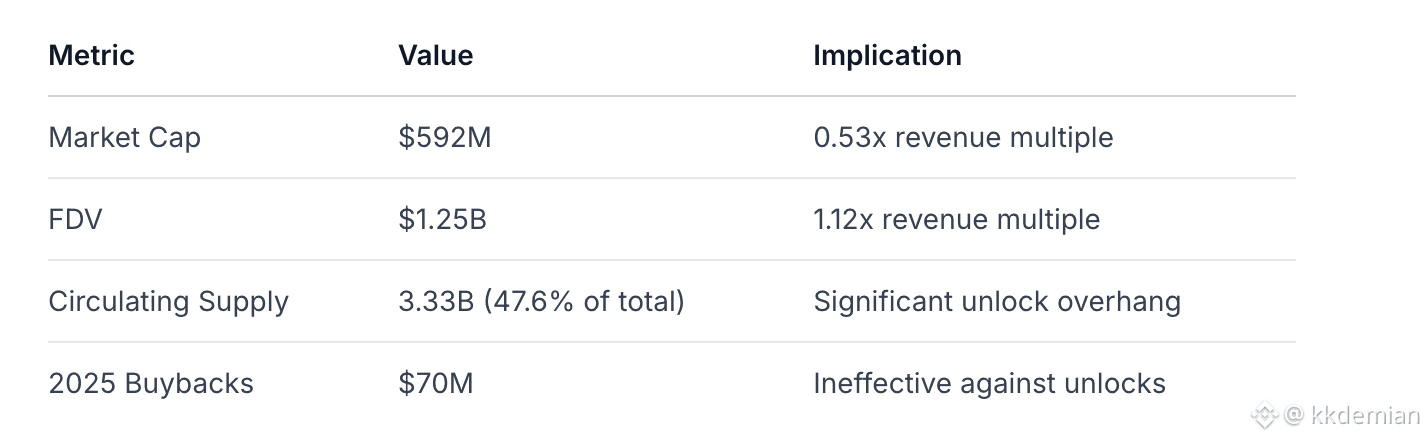Click the $1.25B FDV value
This screenshot has width=1428, height=440.
[x=442, y=219]
